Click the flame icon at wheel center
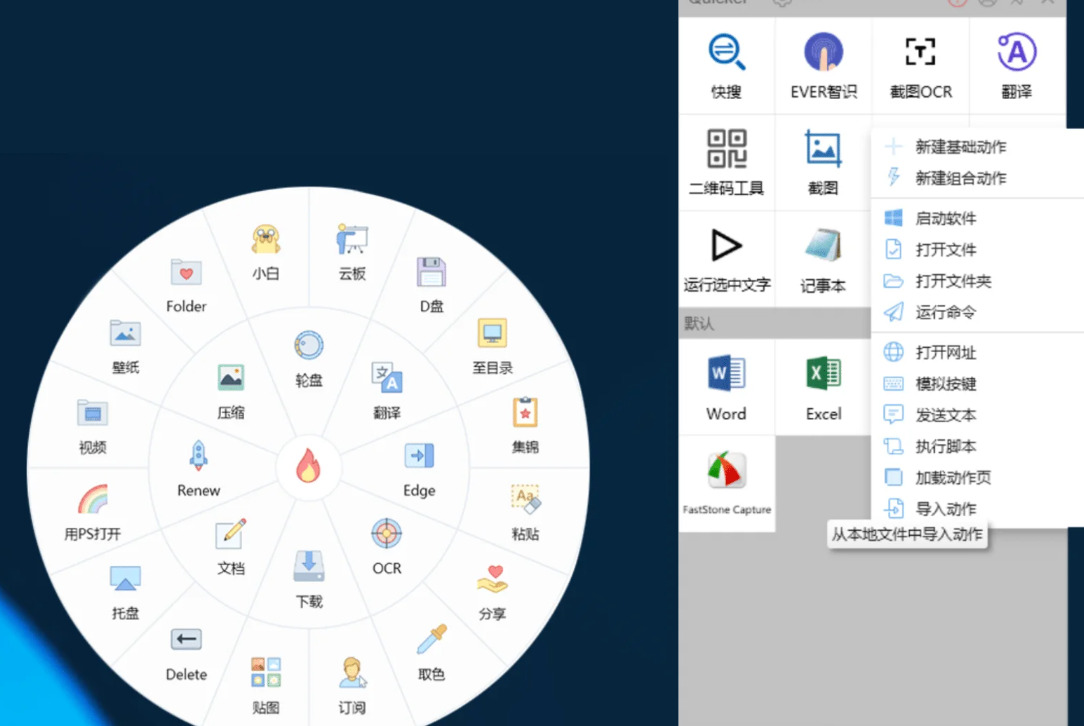This screenshot has height=726, width=1084. 308,465
